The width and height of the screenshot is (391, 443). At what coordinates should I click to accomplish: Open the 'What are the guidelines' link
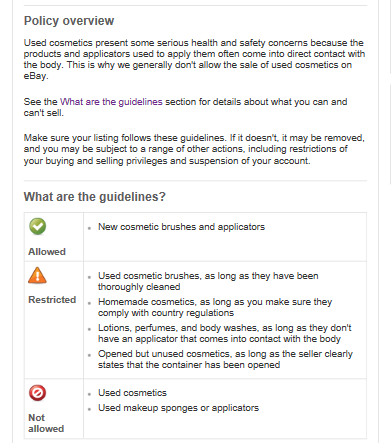pyautogui.click(x=111, y=102)
